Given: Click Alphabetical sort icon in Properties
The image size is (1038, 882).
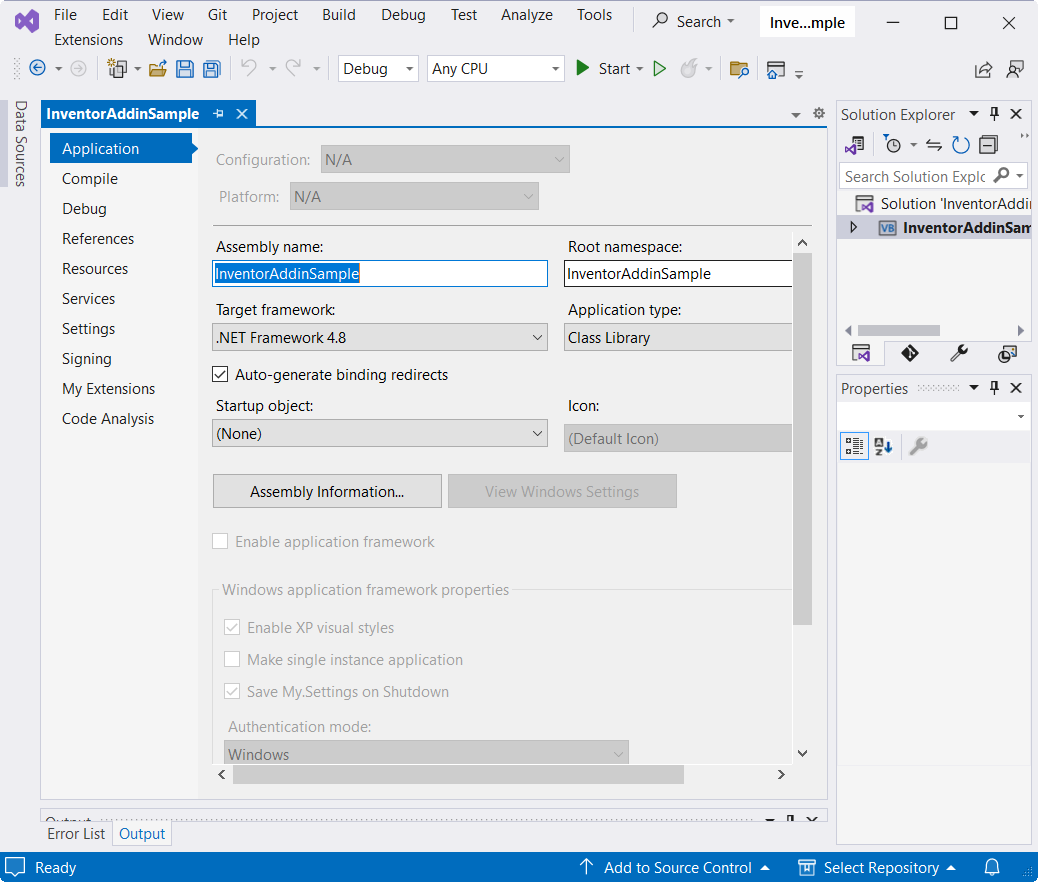Looking at the screenshot, I should tap(883, 446).
